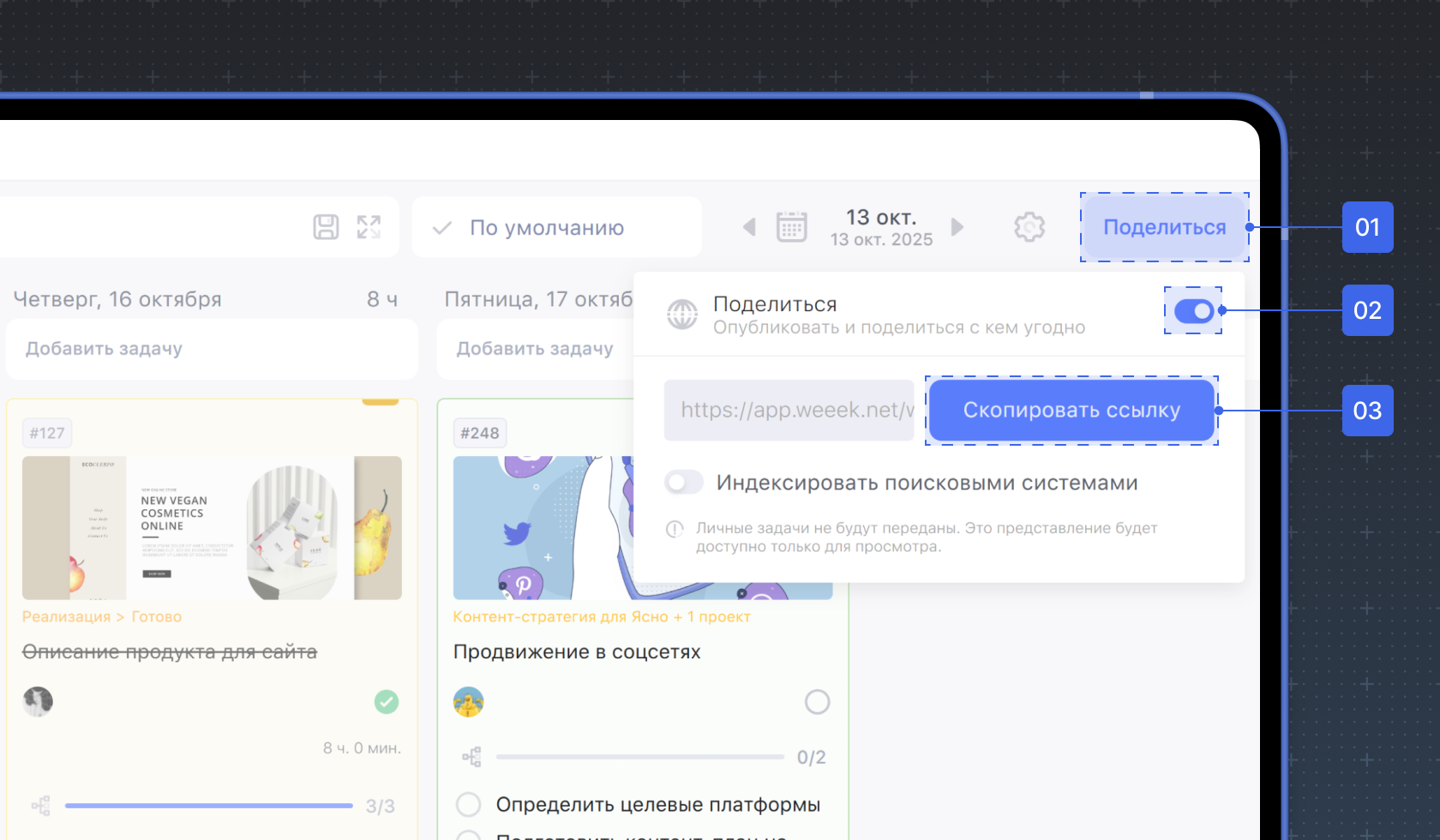Go to previous date with left arrow
The height and width of the screenshot is (840, 1440).
pyautogui.click(x=749, y=227)
